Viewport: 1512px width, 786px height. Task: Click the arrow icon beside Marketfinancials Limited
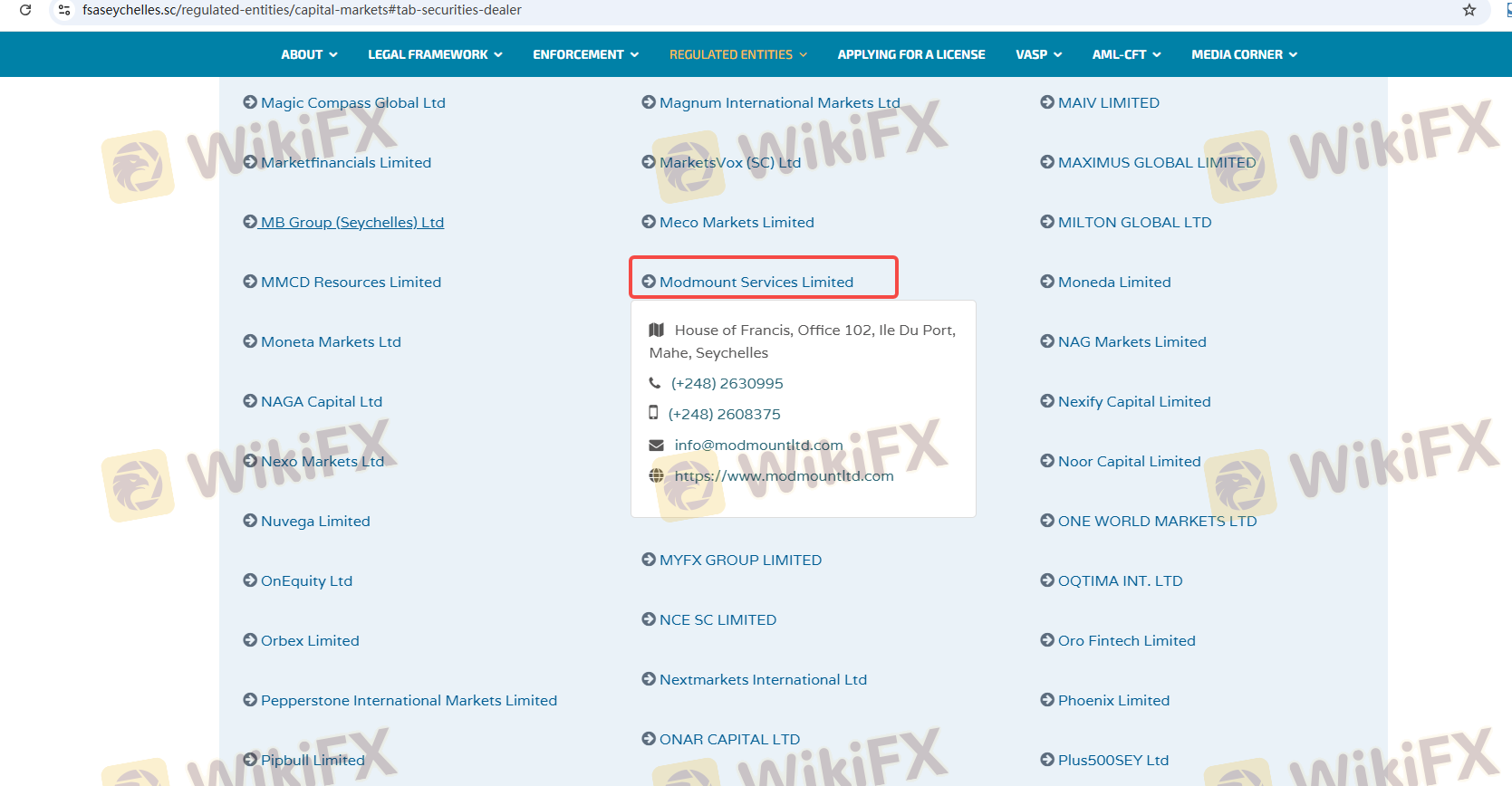(x=250, y=162)
